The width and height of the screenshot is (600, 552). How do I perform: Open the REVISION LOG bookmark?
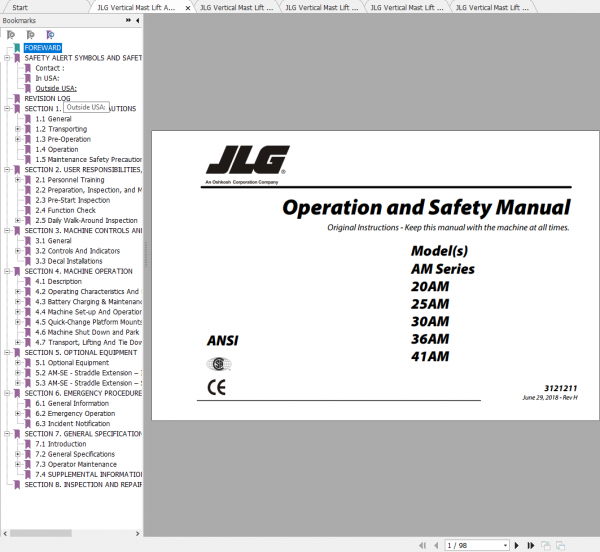[47, 99]
